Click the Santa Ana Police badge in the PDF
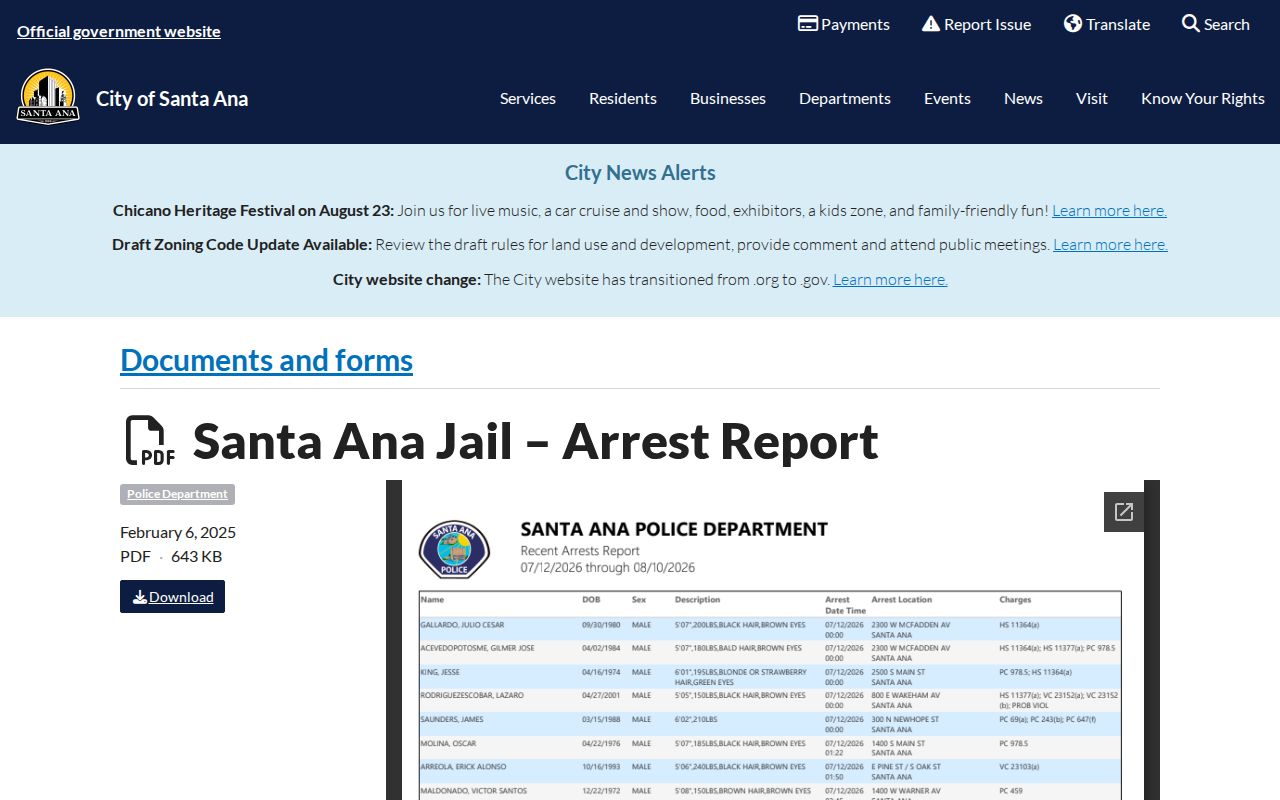This screenshot has height=800, width=1280. tap(454, 549)
